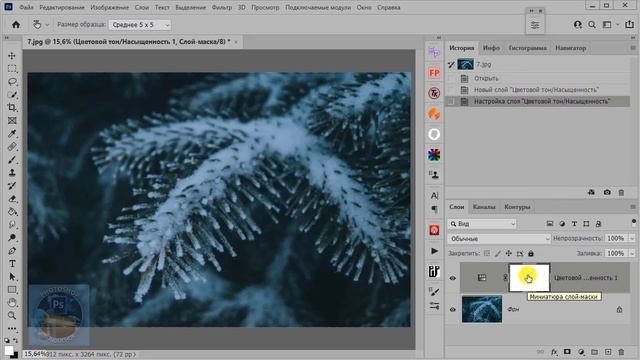Select the Move tool

tap(12, 56)
